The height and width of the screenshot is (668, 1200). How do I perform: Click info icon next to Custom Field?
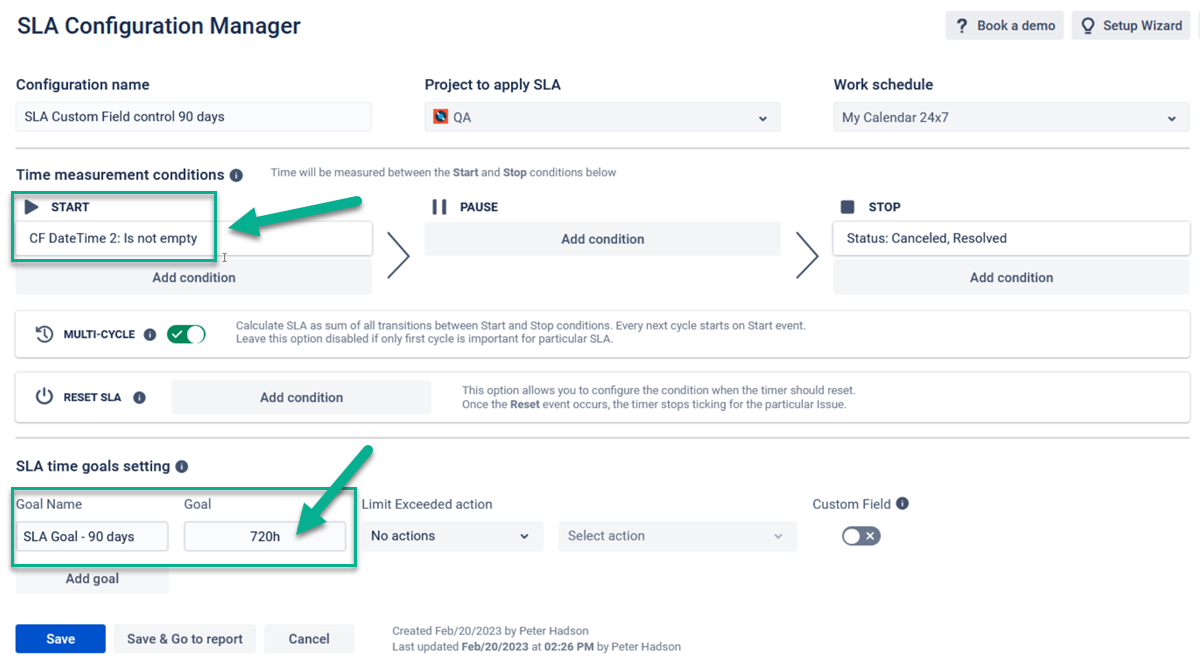pyautogui.click(x=905, y=504)
